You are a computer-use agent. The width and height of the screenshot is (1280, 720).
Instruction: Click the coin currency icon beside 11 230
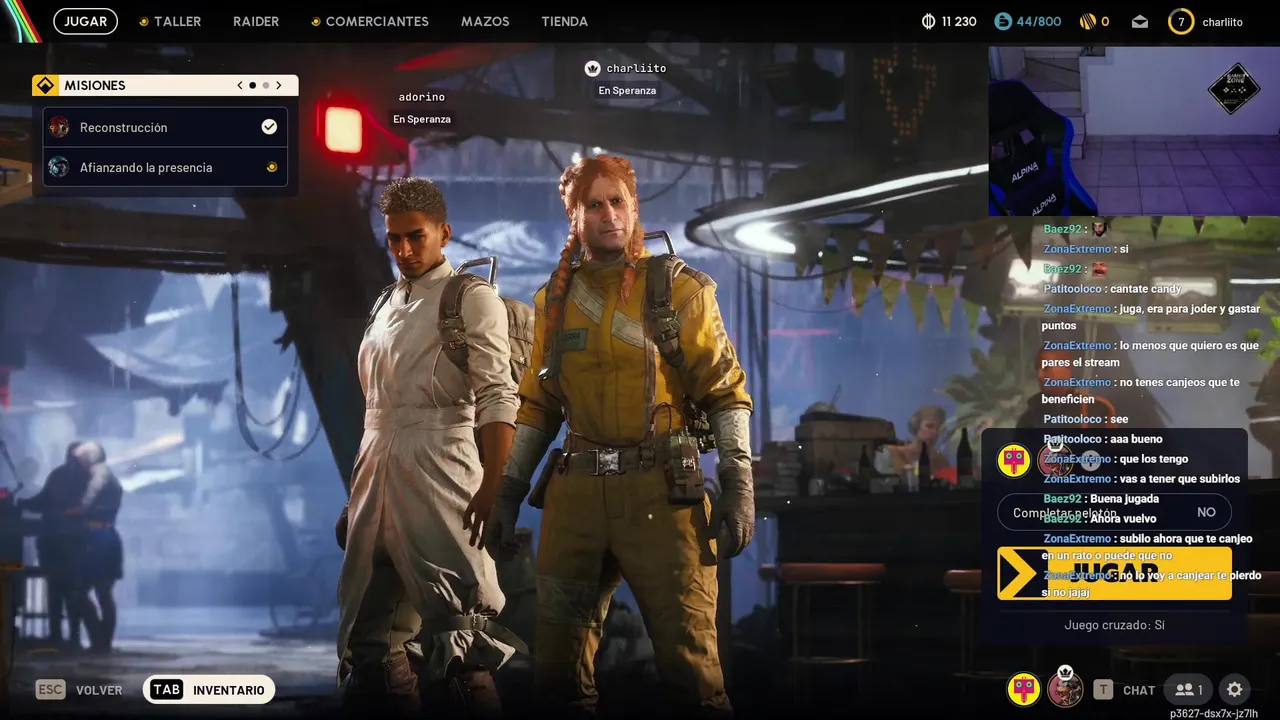929,21
